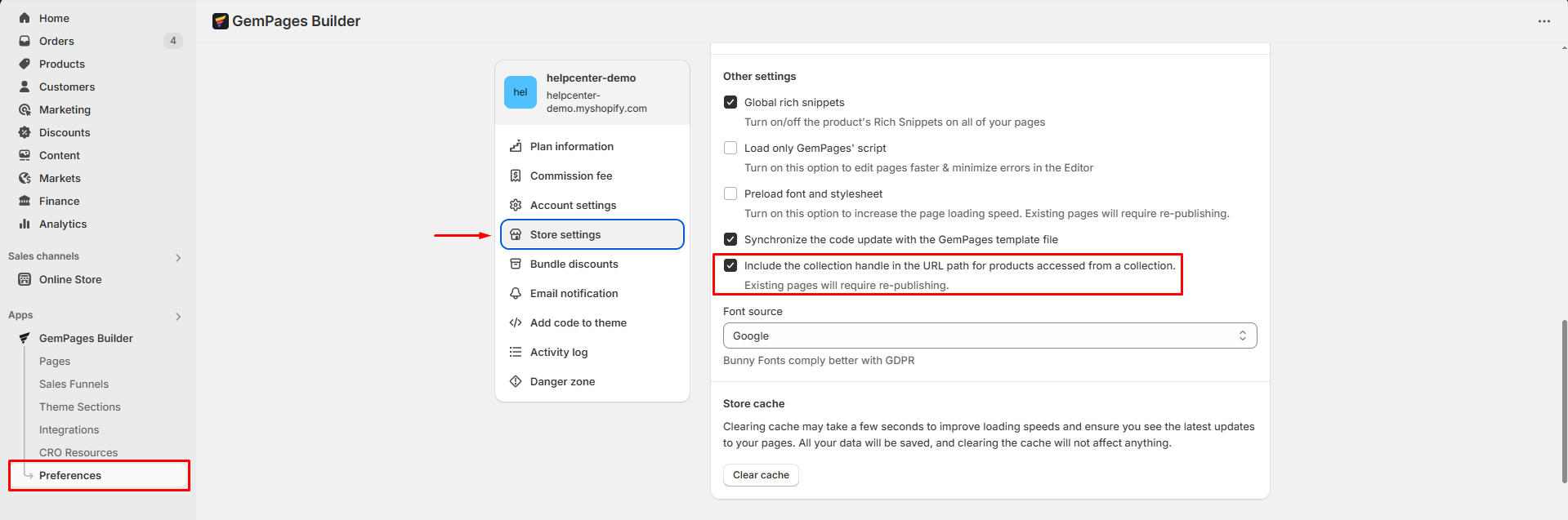Image resolution: width=1568 pixels, height=520 pixels.
Task: Open Preferences under GemPages Builder
Action: click(70, 475)
